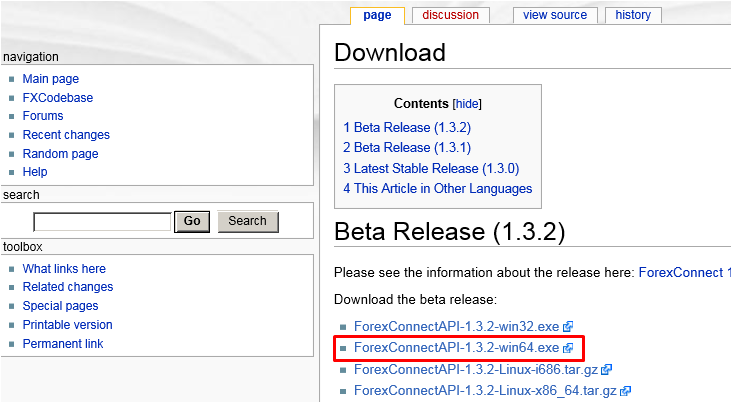Open the page tab
The image size is (732, 403).
click(x=377, y=15)
